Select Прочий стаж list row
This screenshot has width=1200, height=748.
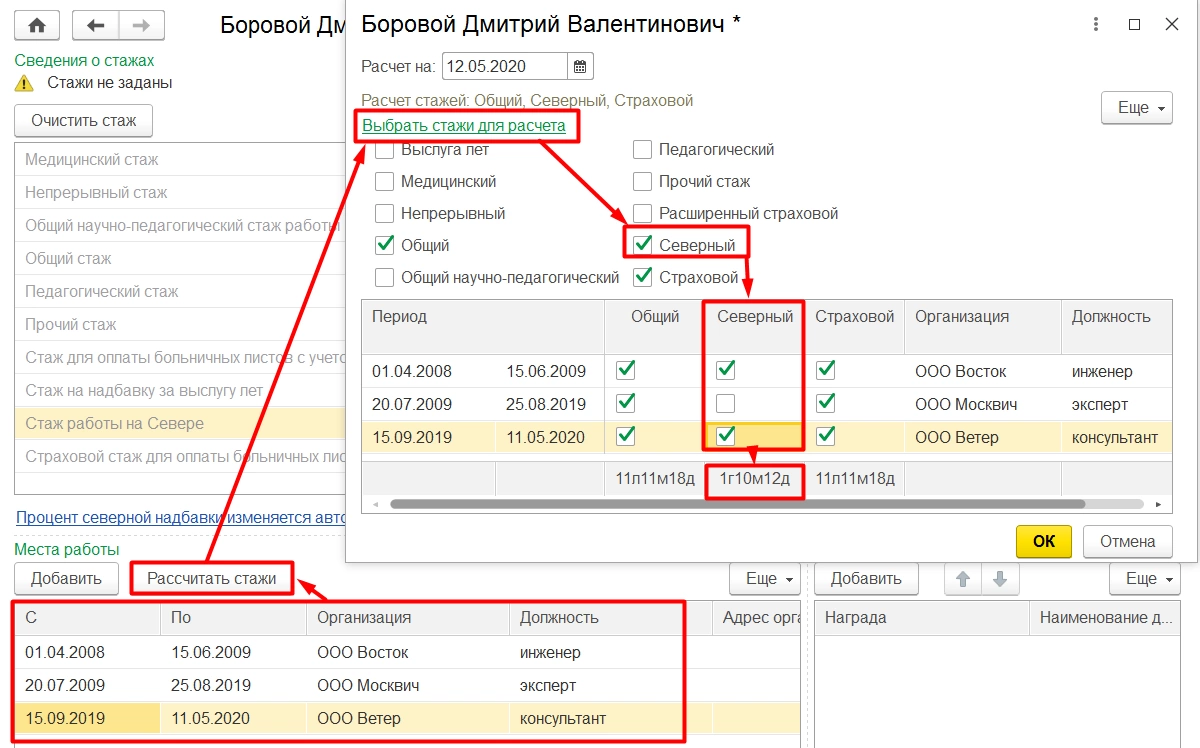(180, 325)
